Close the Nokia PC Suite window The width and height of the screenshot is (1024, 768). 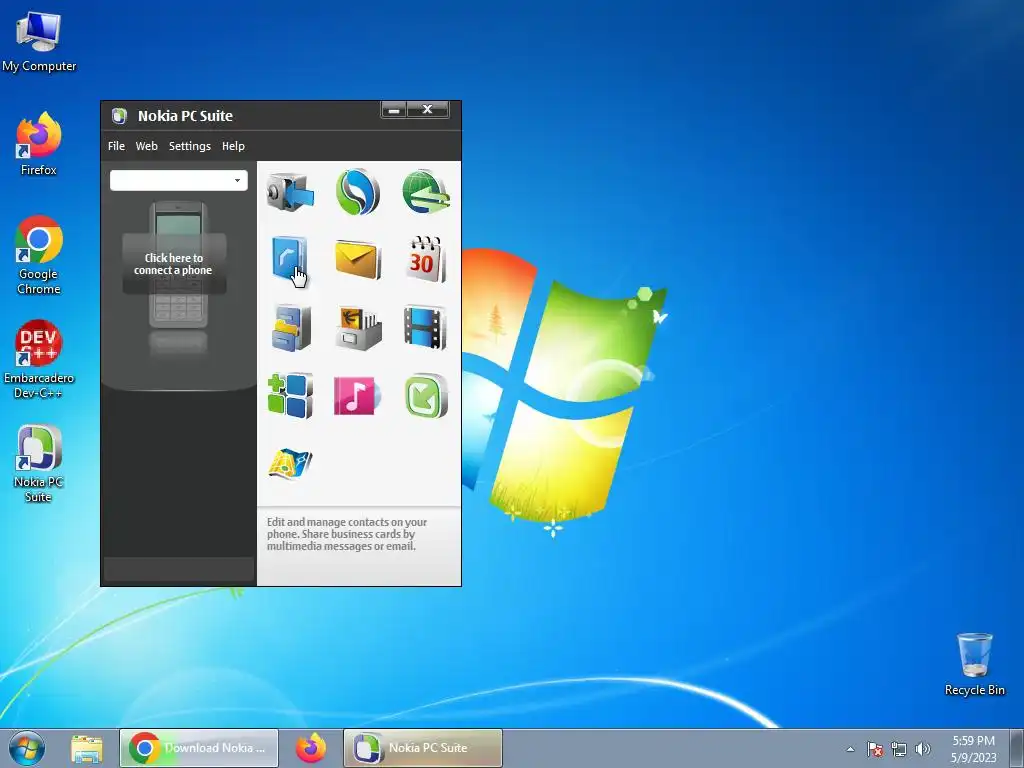[428, 110]
